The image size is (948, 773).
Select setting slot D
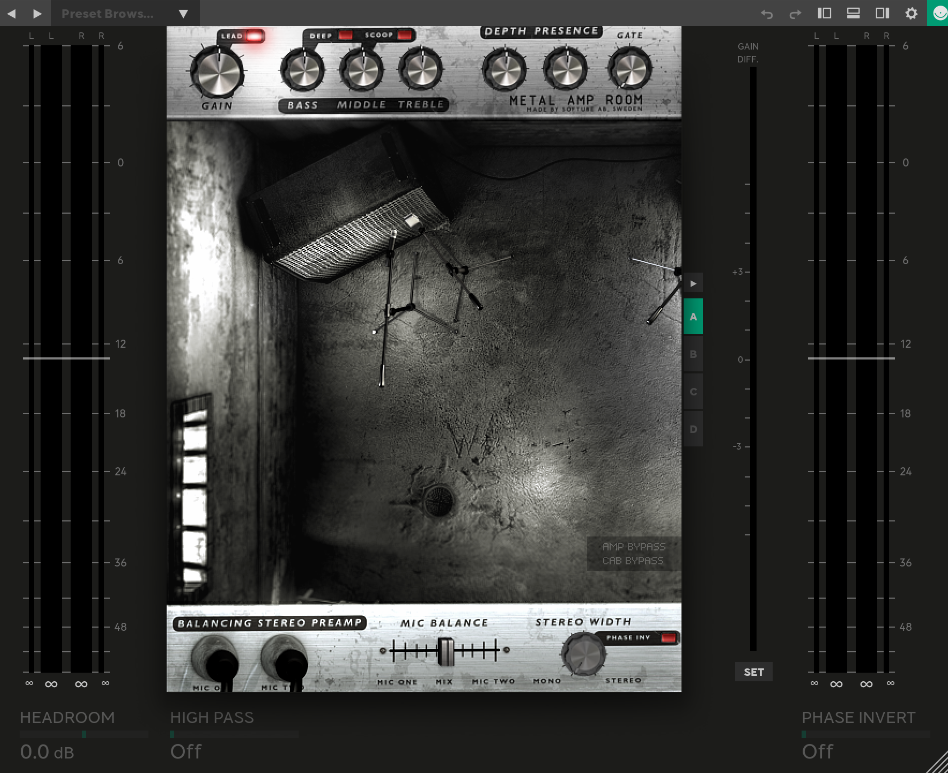[693, 429]
